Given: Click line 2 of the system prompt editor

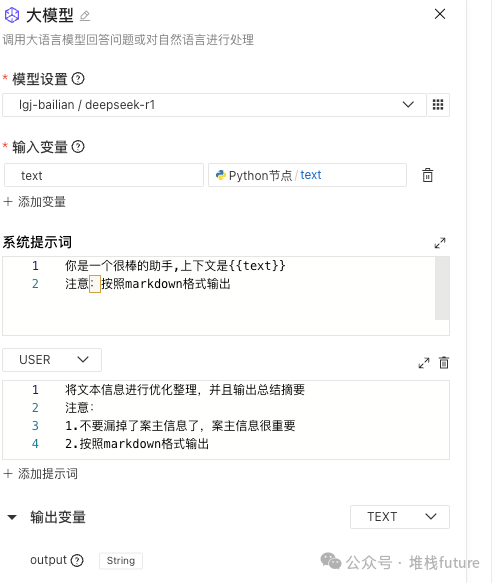Looking at the screenshot, I should click(x=148, y=284).
